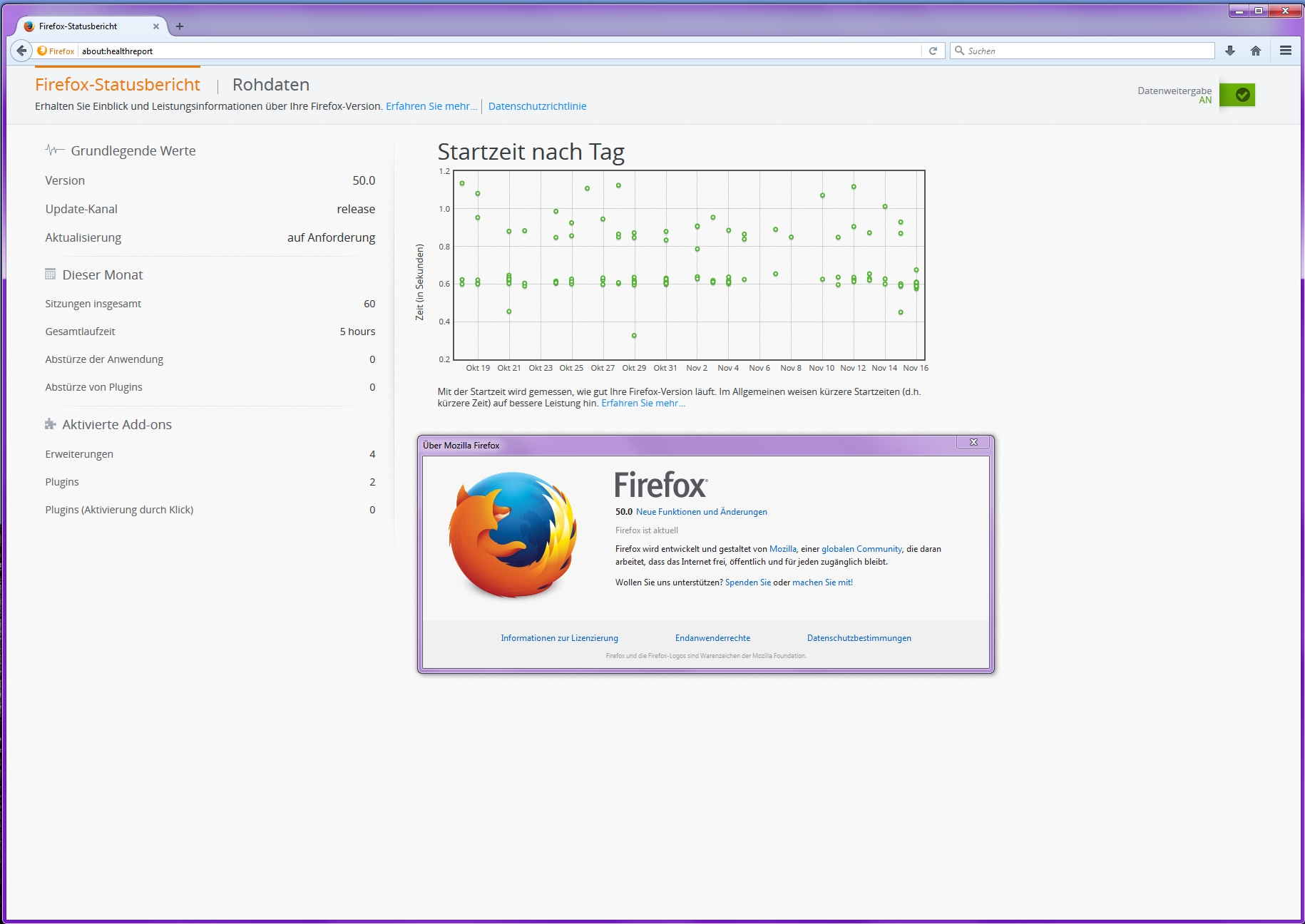Open Erfahren Sie mehr link in header
Screen dimensions: 1305x924
tap(431, 106)
